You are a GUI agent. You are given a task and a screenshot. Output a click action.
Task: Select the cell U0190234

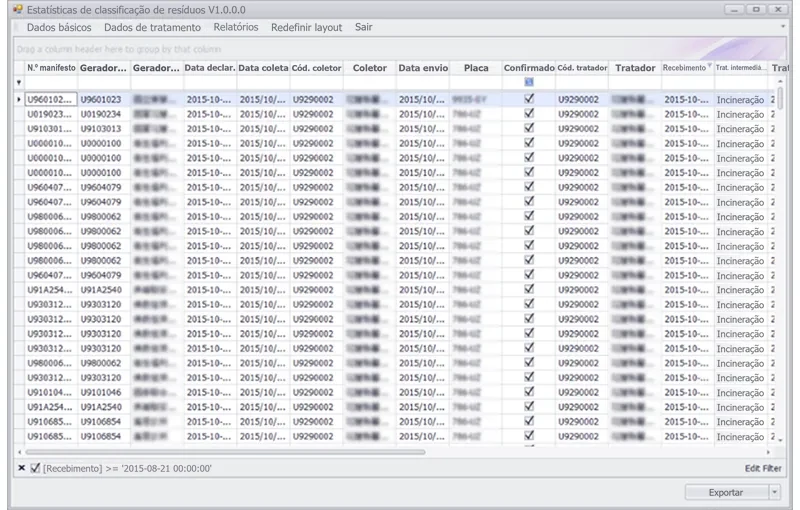click(105, 114)
